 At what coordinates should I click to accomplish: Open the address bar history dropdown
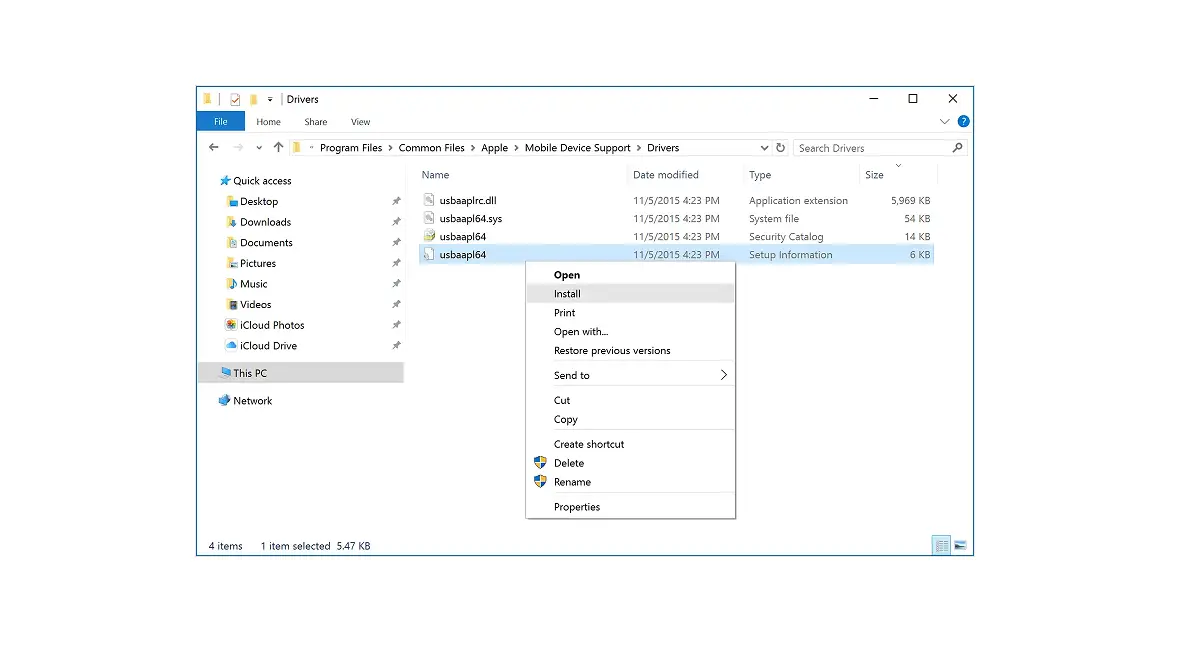(x=765, y=147)
